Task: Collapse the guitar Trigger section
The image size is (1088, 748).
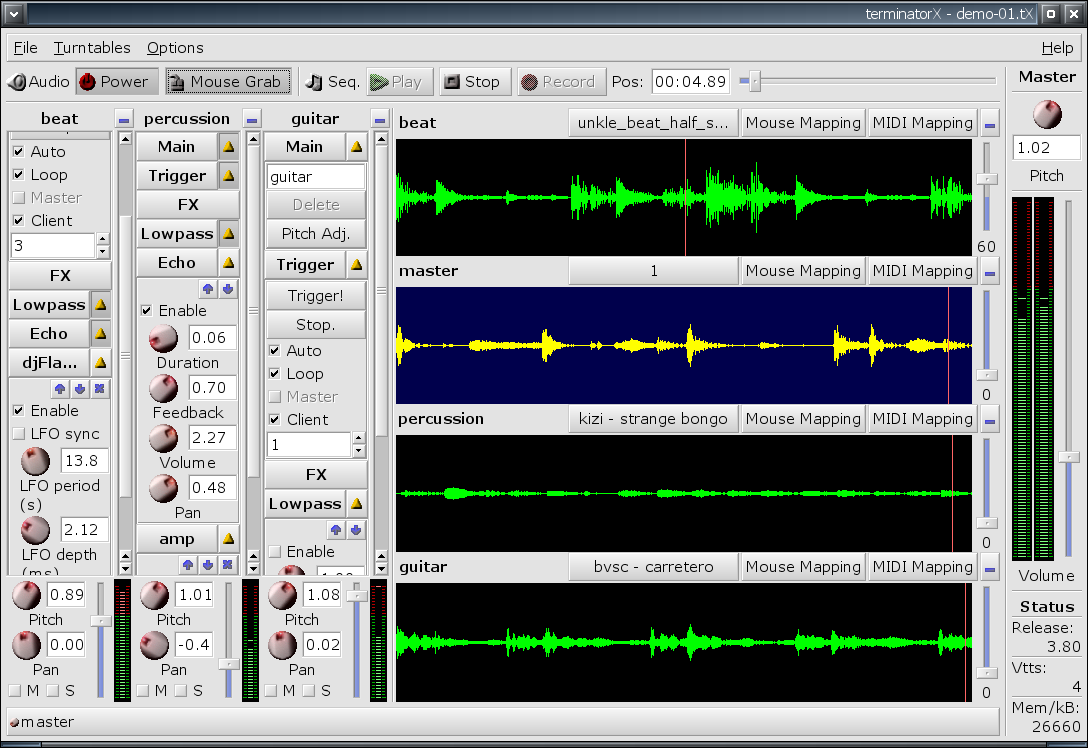Action: 357,264
